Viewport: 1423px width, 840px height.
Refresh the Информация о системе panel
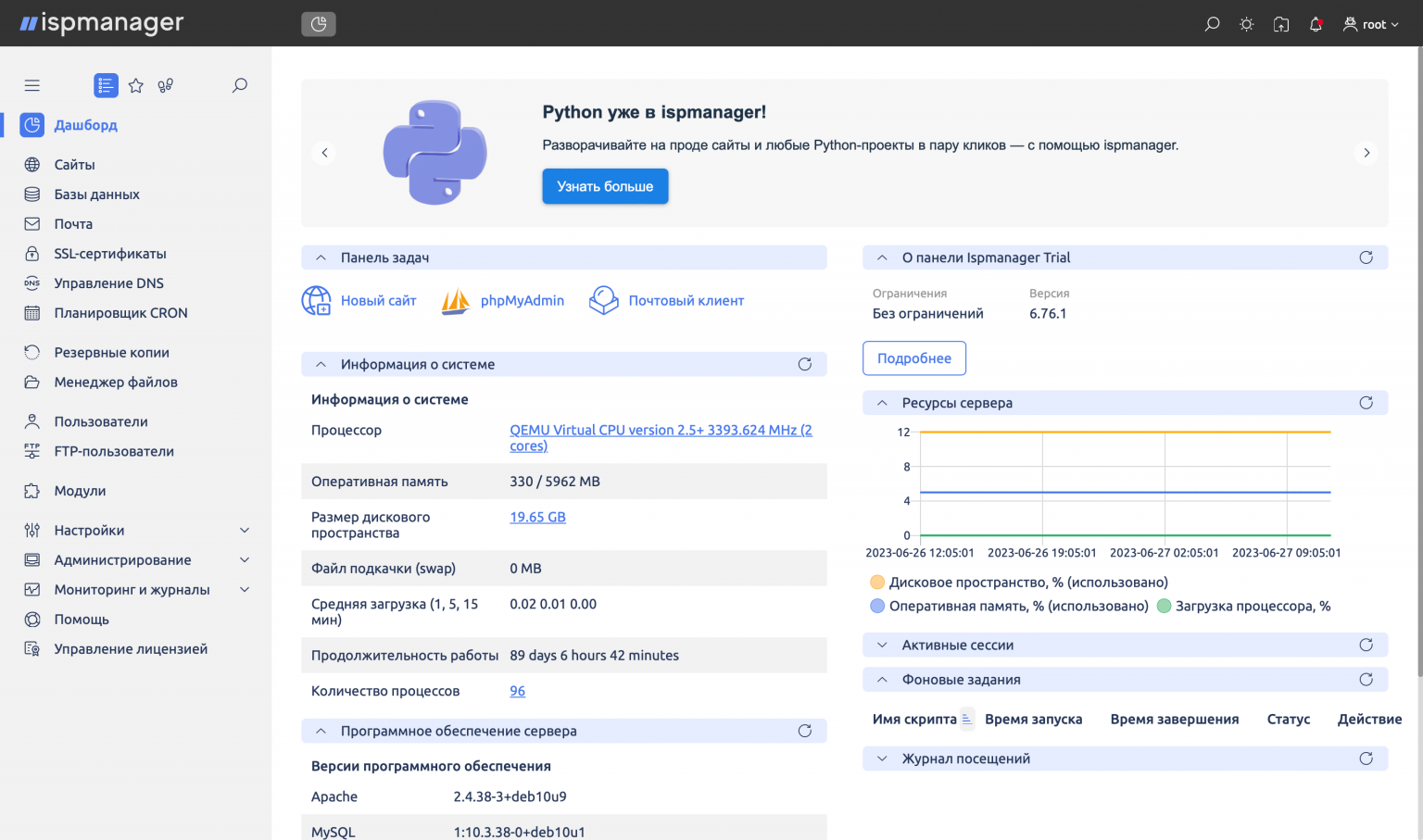pyautogui.click(x=804, y=364)
